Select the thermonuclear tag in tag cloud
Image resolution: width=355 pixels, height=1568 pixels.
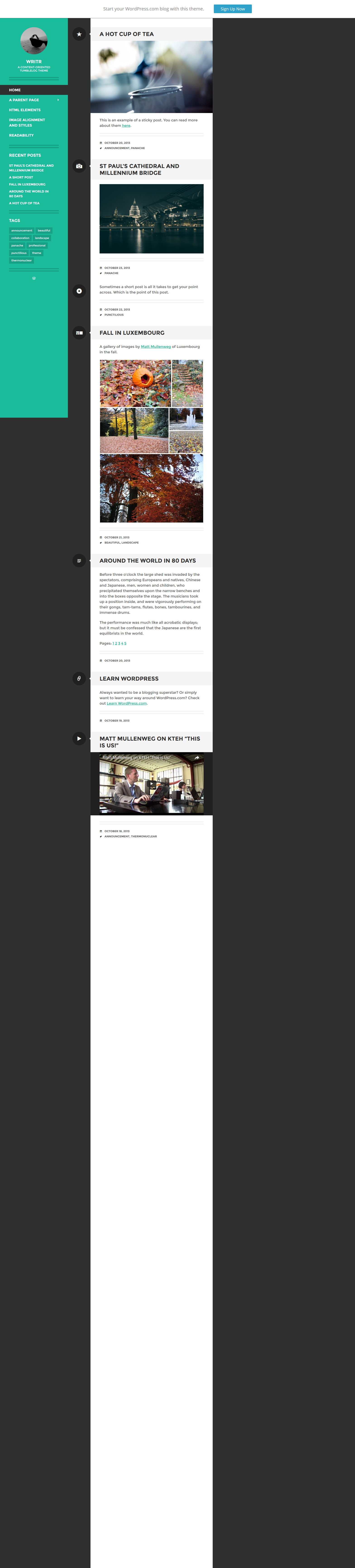pyautogui.click(x=21, y=260)
